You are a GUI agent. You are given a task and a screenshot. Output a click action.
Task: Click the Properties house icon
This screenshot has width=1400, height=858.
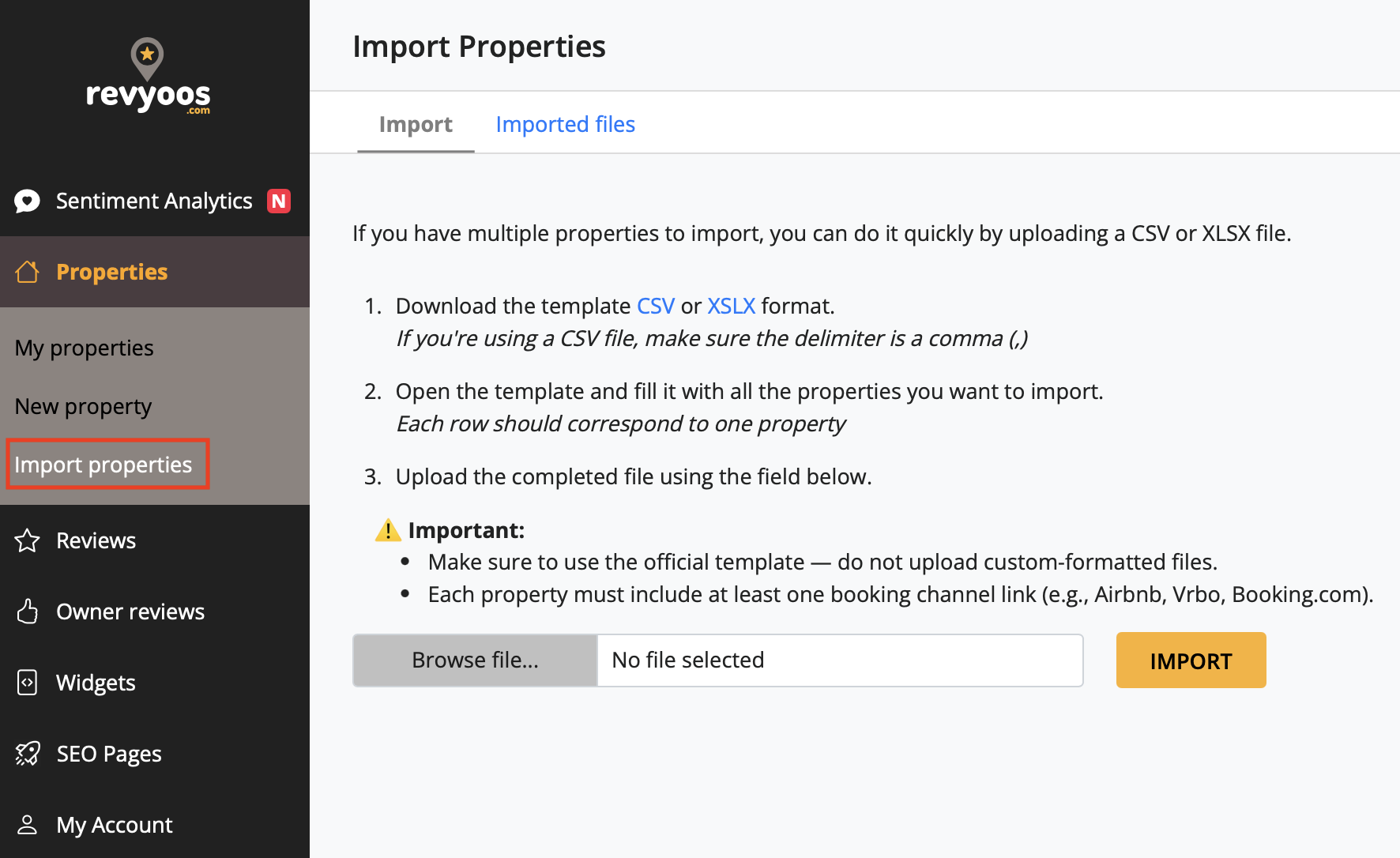pyautogui.click(x=28, y=272)
